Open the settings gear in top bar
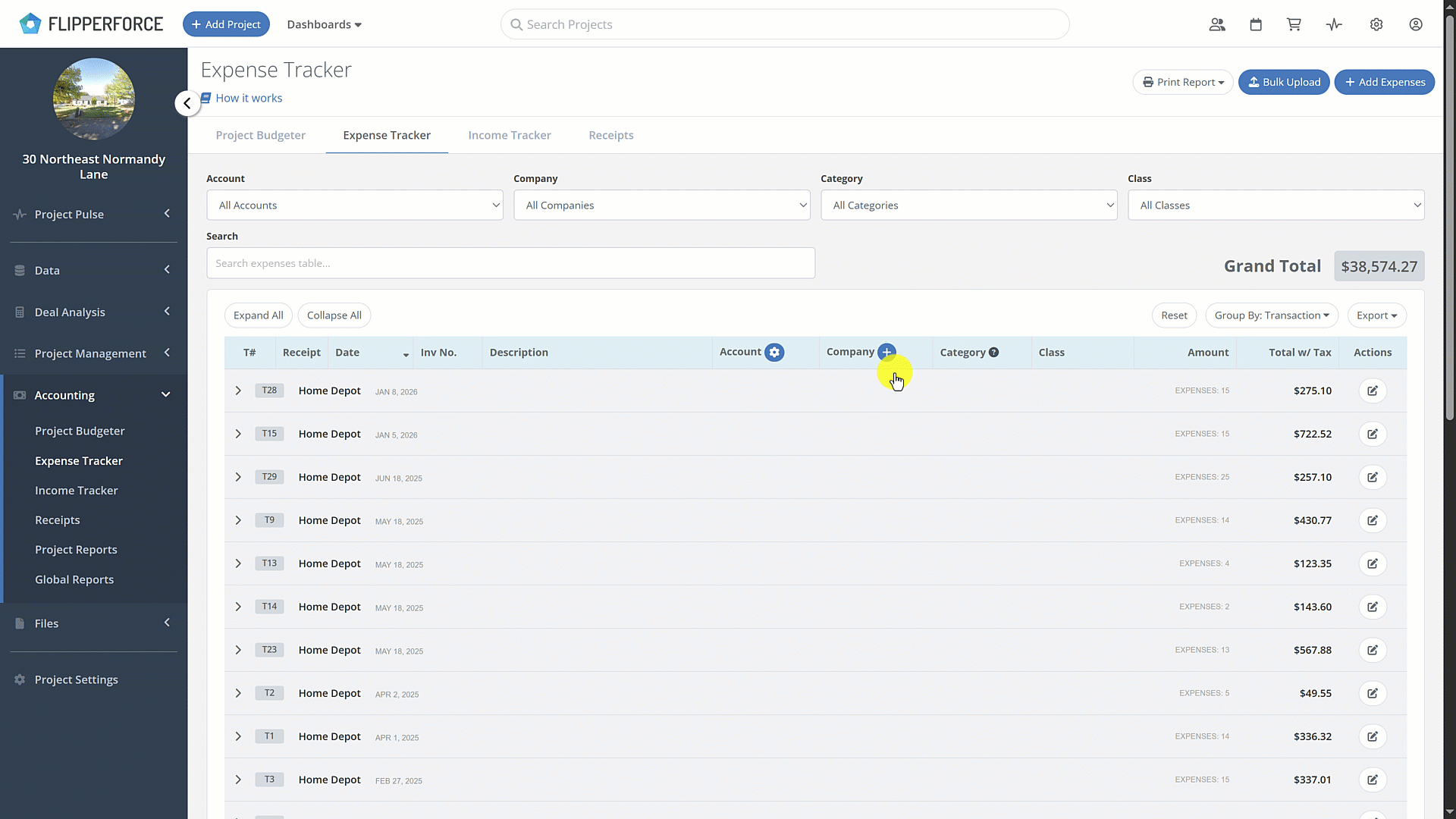The height and width of the screenshot is (819, 1456). coord(1376,24)
